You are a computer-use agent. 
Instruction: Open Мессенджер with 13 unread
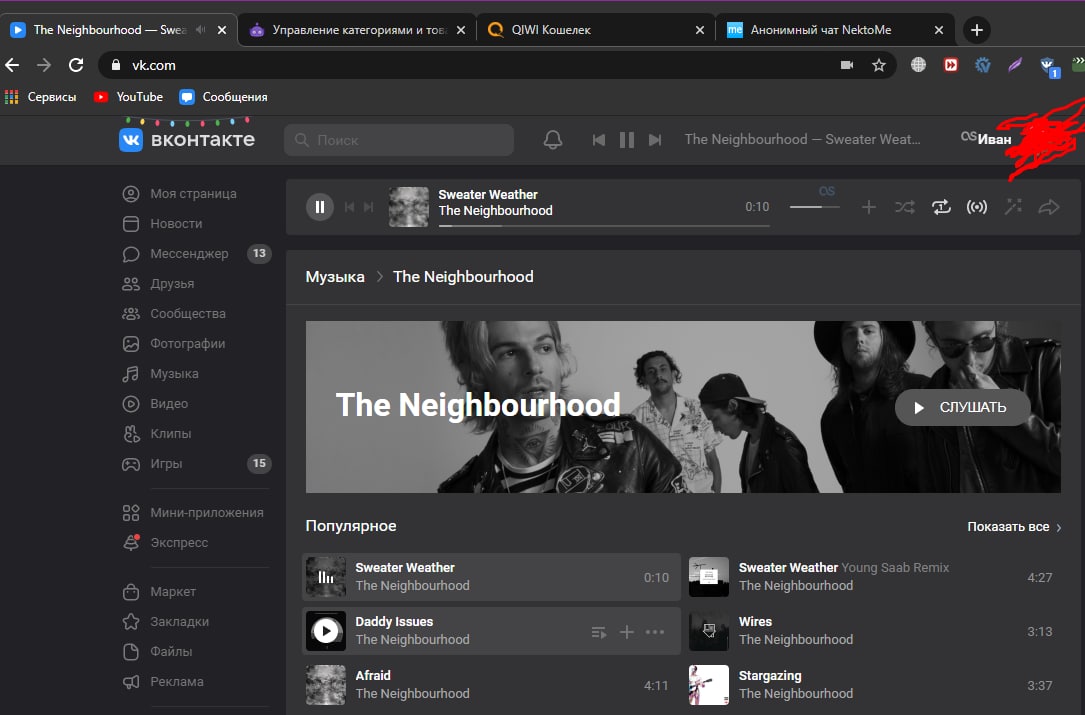pos(197,253)
